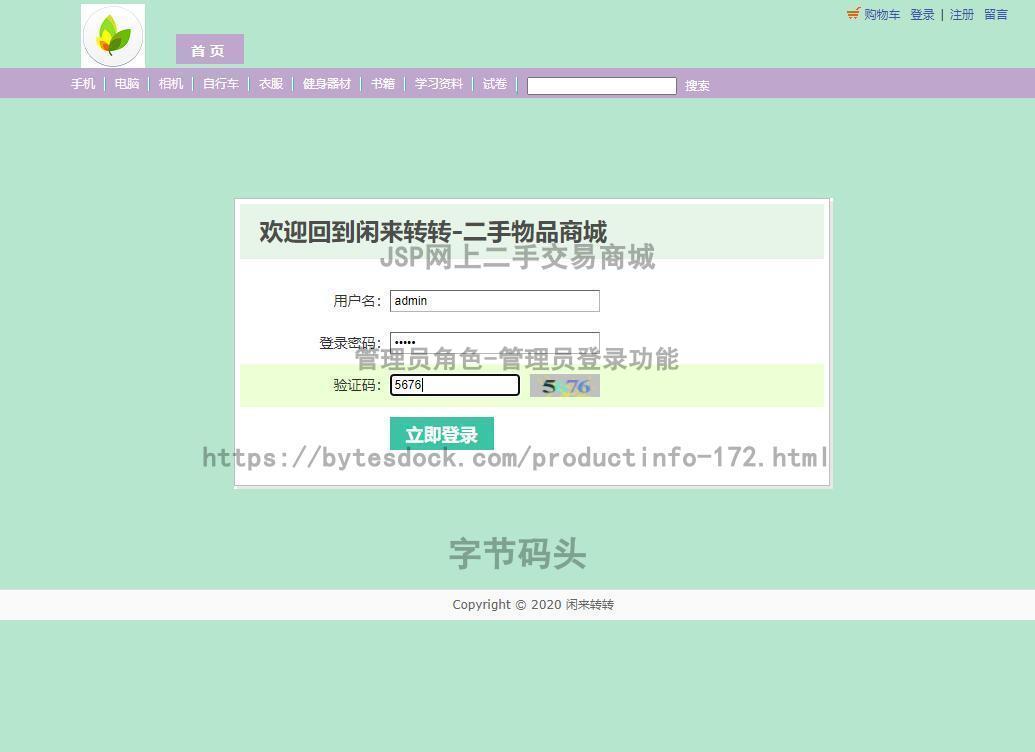This screenshot has width=1035, height=752.
Task: Open the 健身器材 category
Action: coord(326,84)
